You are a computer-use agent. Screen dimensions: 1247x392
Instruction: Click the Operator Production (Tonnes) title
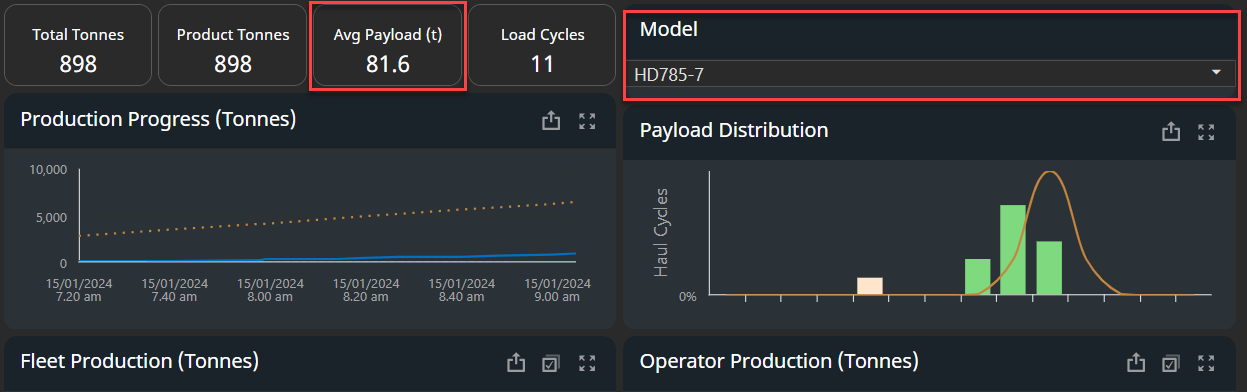(779, 361)
